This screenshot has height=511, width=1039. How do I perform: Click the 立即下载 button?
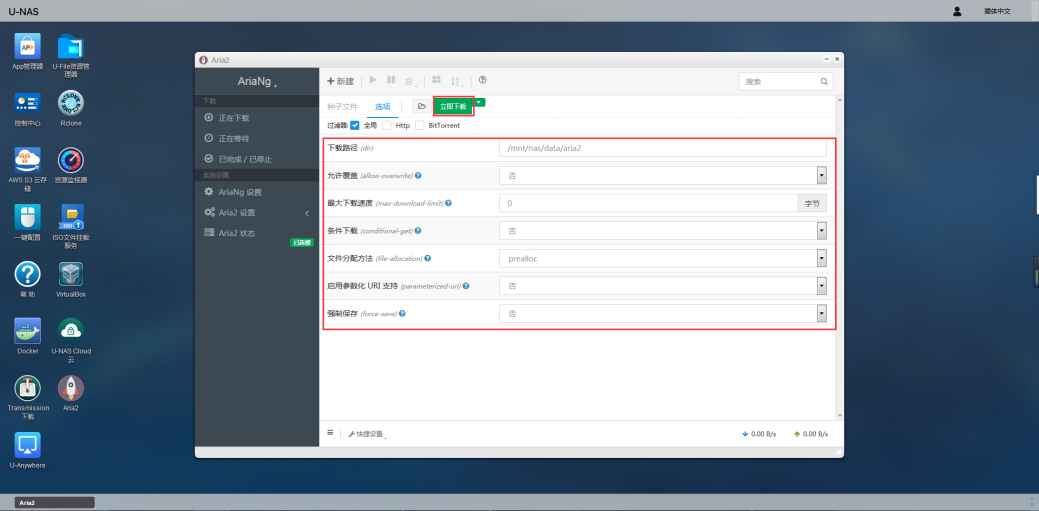[x=453, y=106]
